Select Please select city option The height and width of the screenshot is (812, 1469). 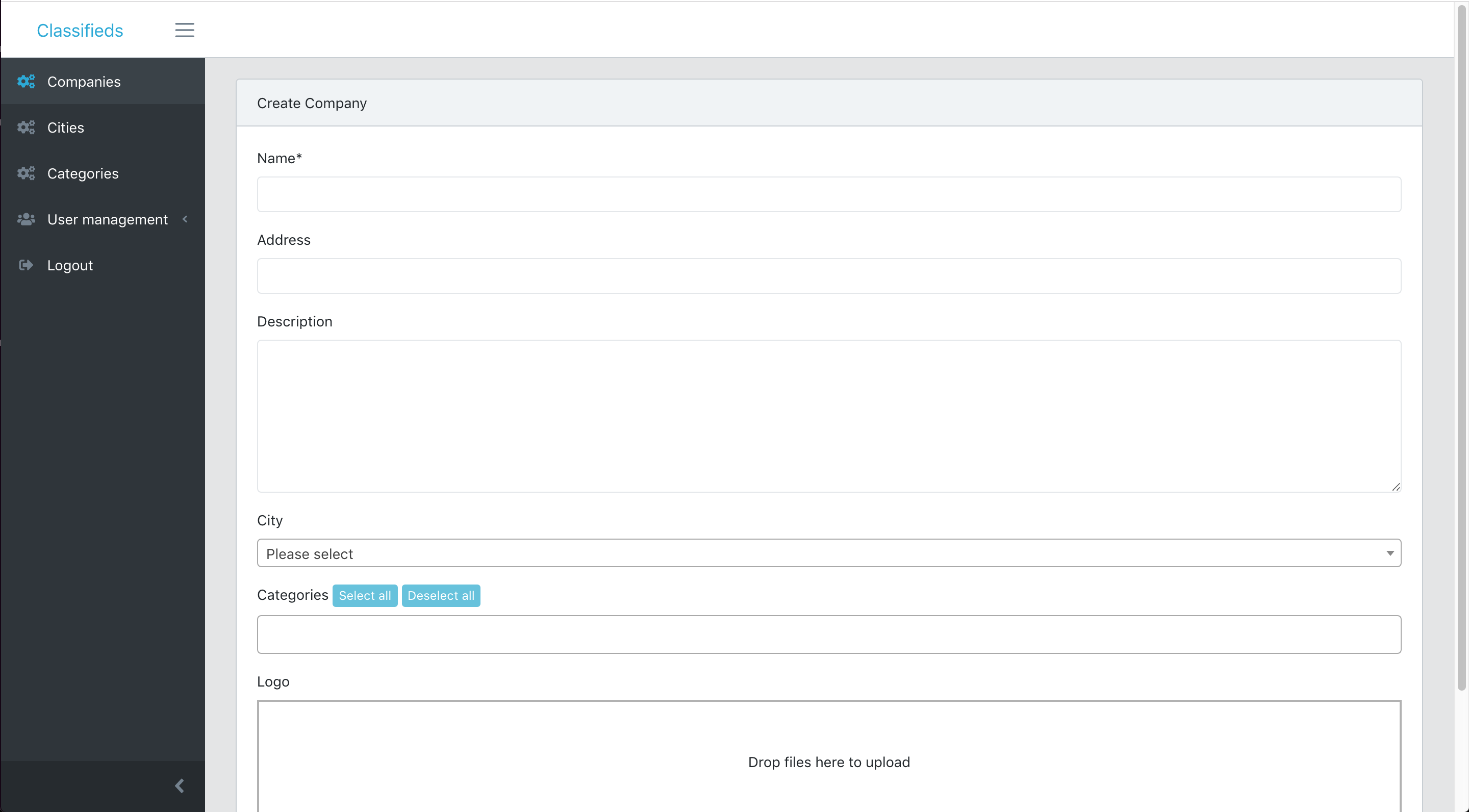click(x=829, y=553)
